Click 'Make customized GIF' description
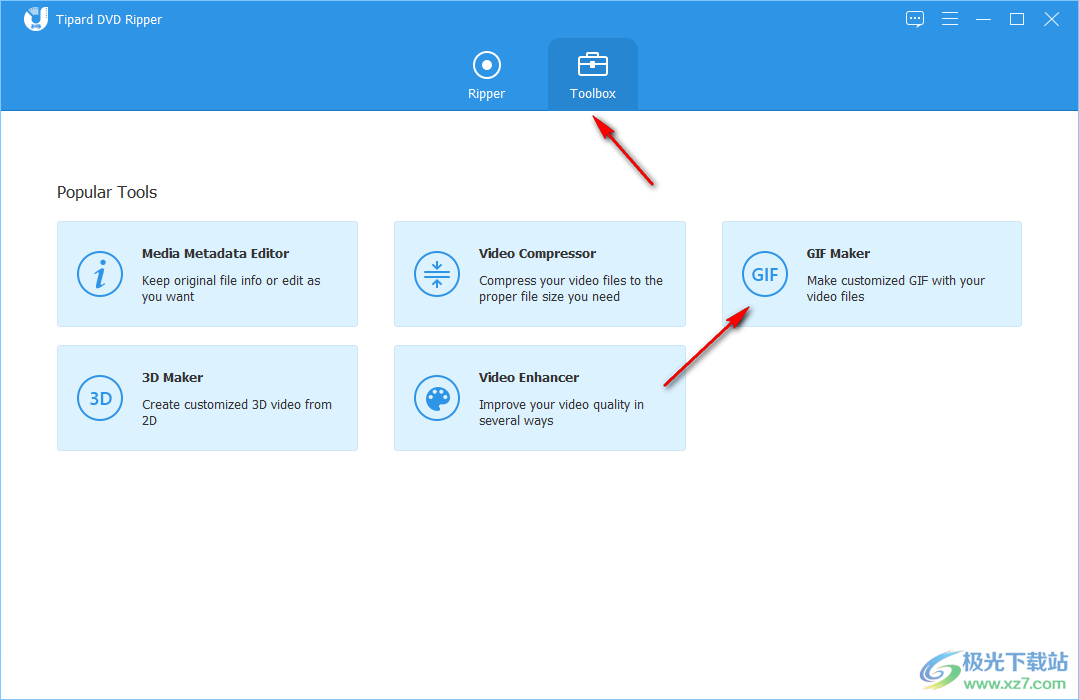The width and height of the screenshot is (1079, 700). click(895, 288)
